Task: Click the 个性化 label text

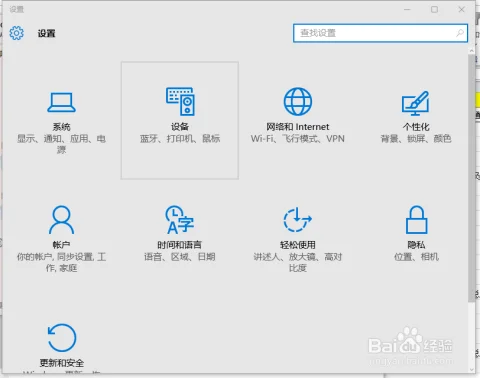Action: [416, 127]
